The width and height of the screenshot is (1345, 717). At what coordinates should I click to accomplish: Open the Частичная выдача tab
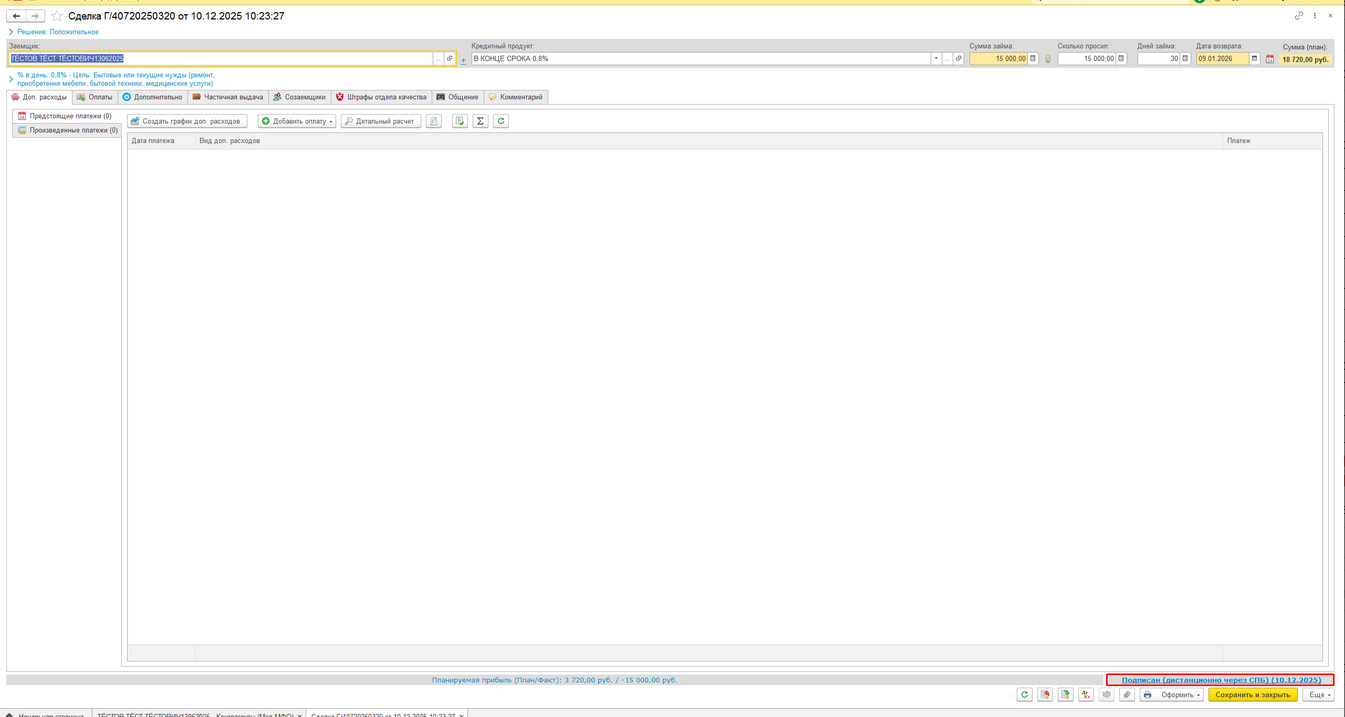pos(228,97)
